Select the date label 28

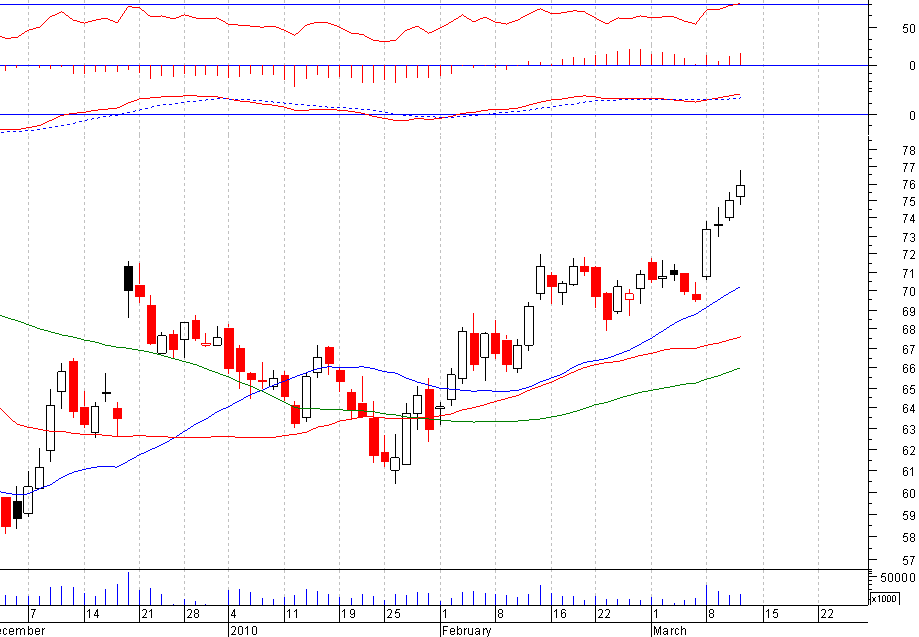click(193, 614)
